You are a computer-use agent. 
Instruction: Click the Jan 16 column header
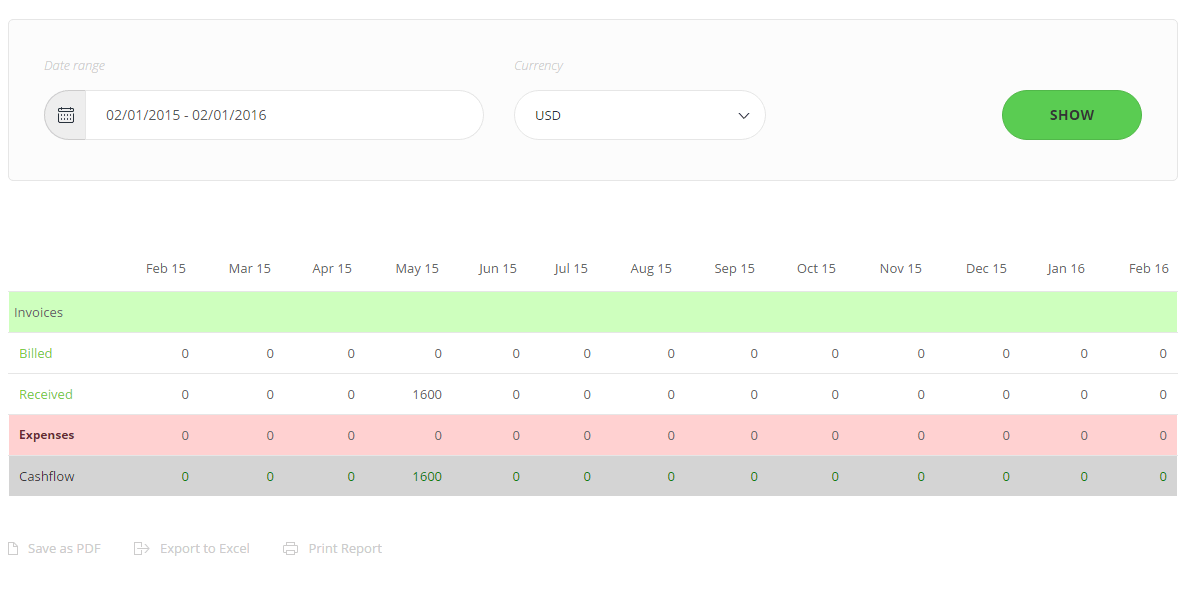click(x=1066, y=268)
